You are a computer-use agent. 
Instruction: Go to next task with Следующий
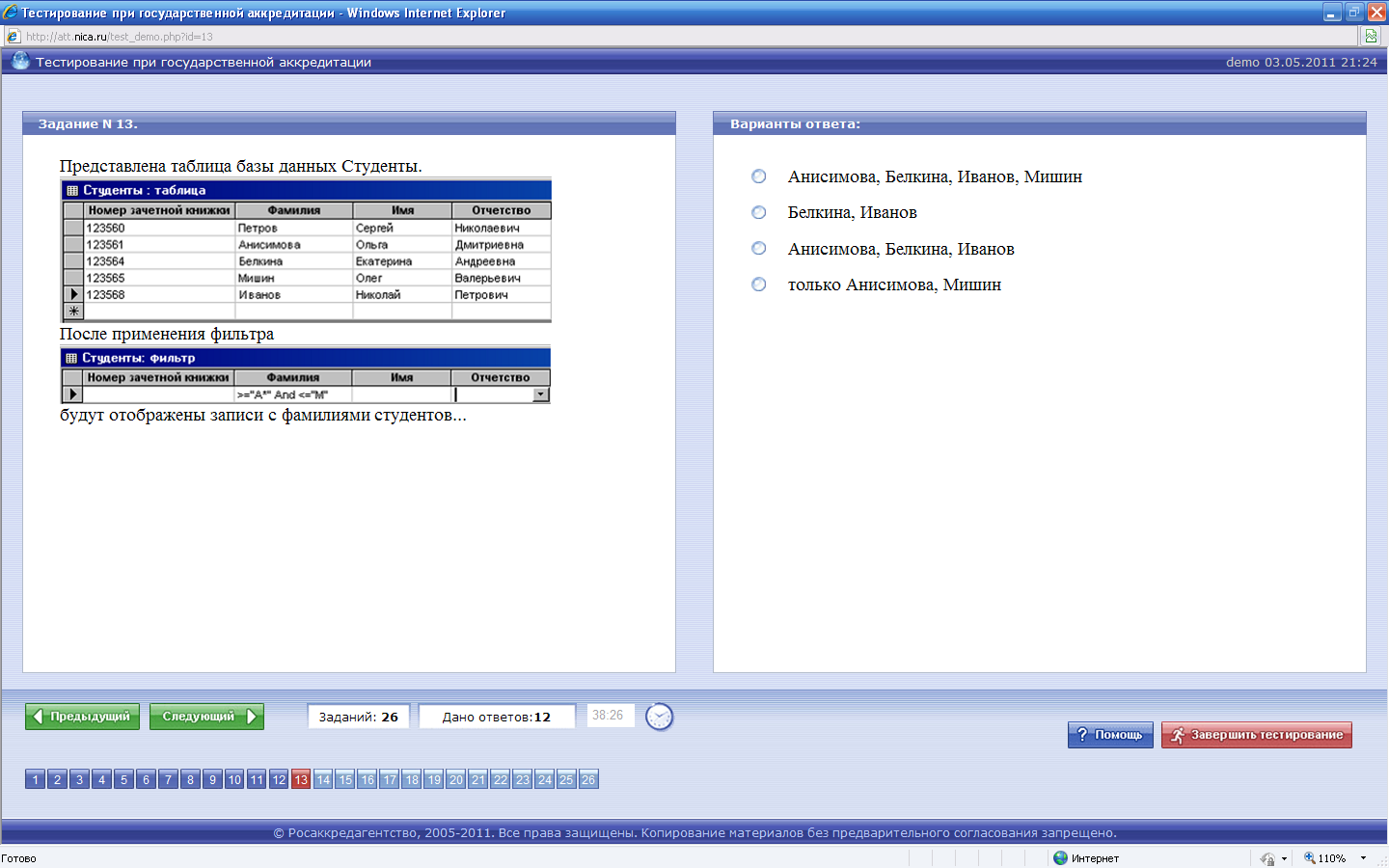pos(206,717)
